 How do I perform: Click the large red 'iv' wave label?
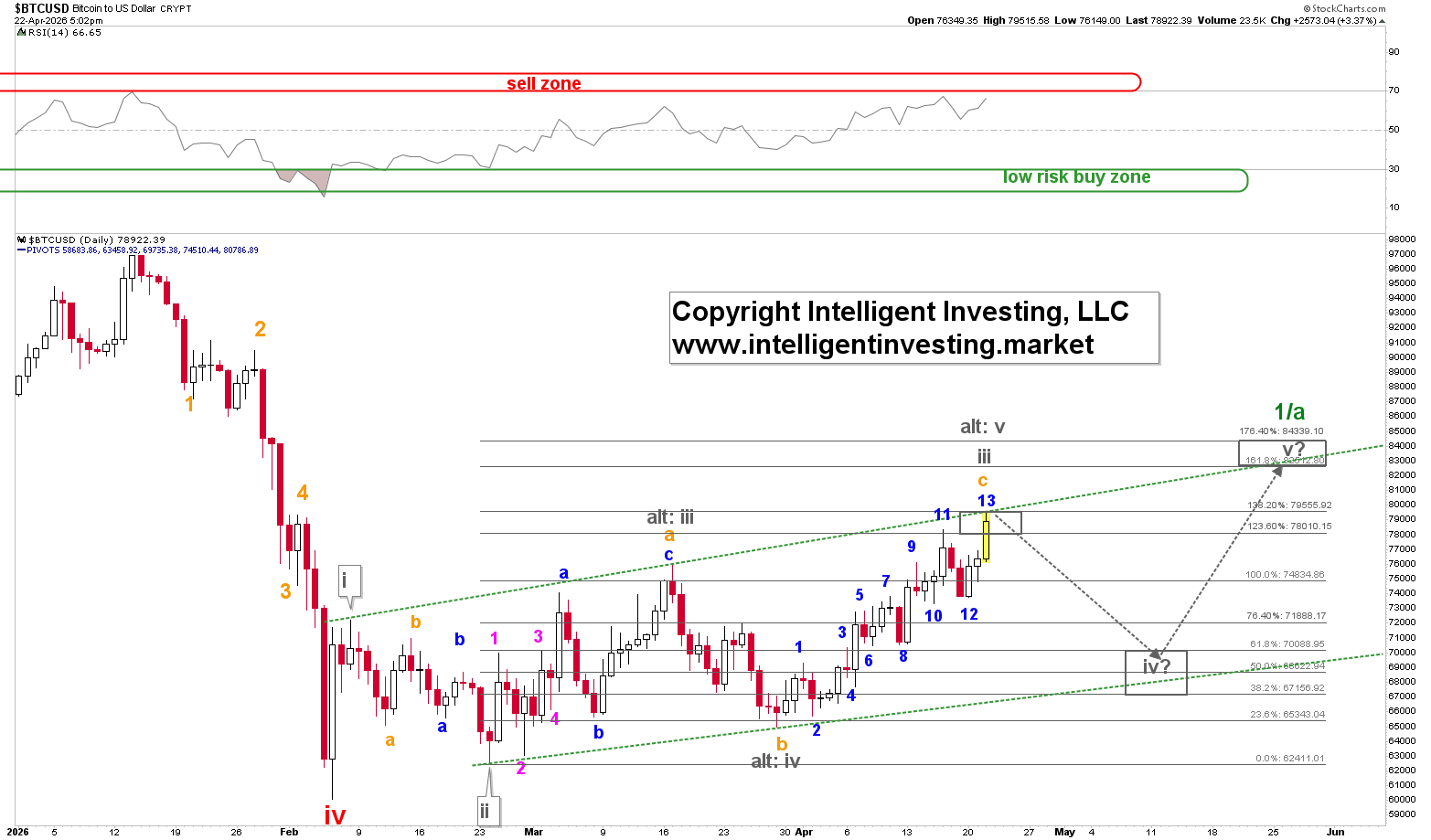(335, 813)
